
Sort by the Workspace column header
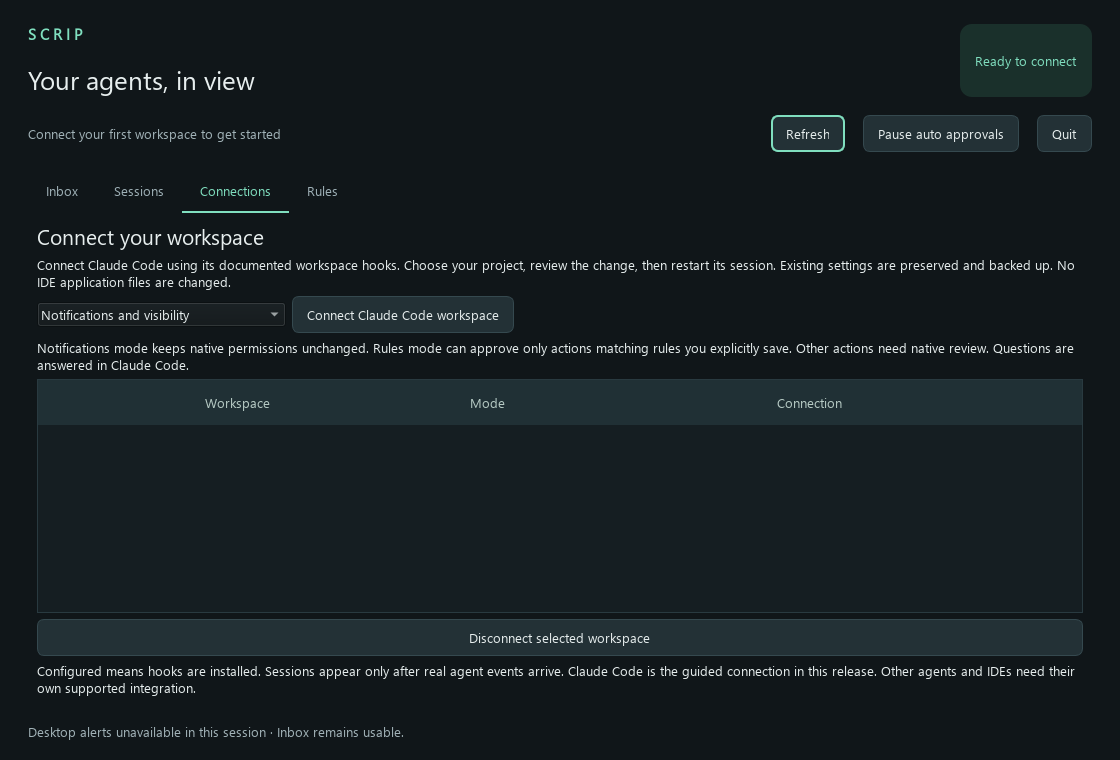pos(237,404)
